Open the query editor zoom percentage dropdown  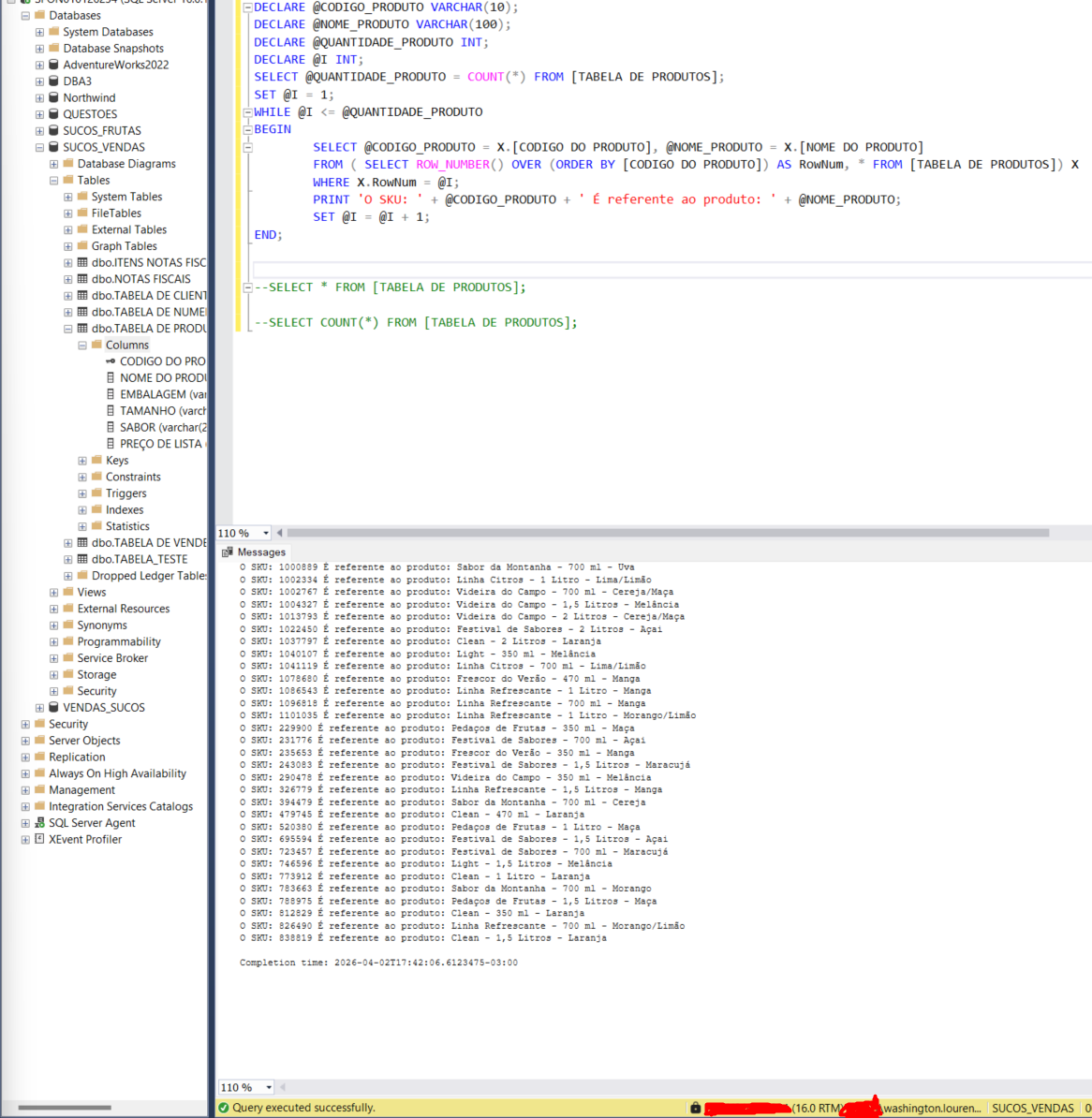pyautogui.click(x=266, y=533)
